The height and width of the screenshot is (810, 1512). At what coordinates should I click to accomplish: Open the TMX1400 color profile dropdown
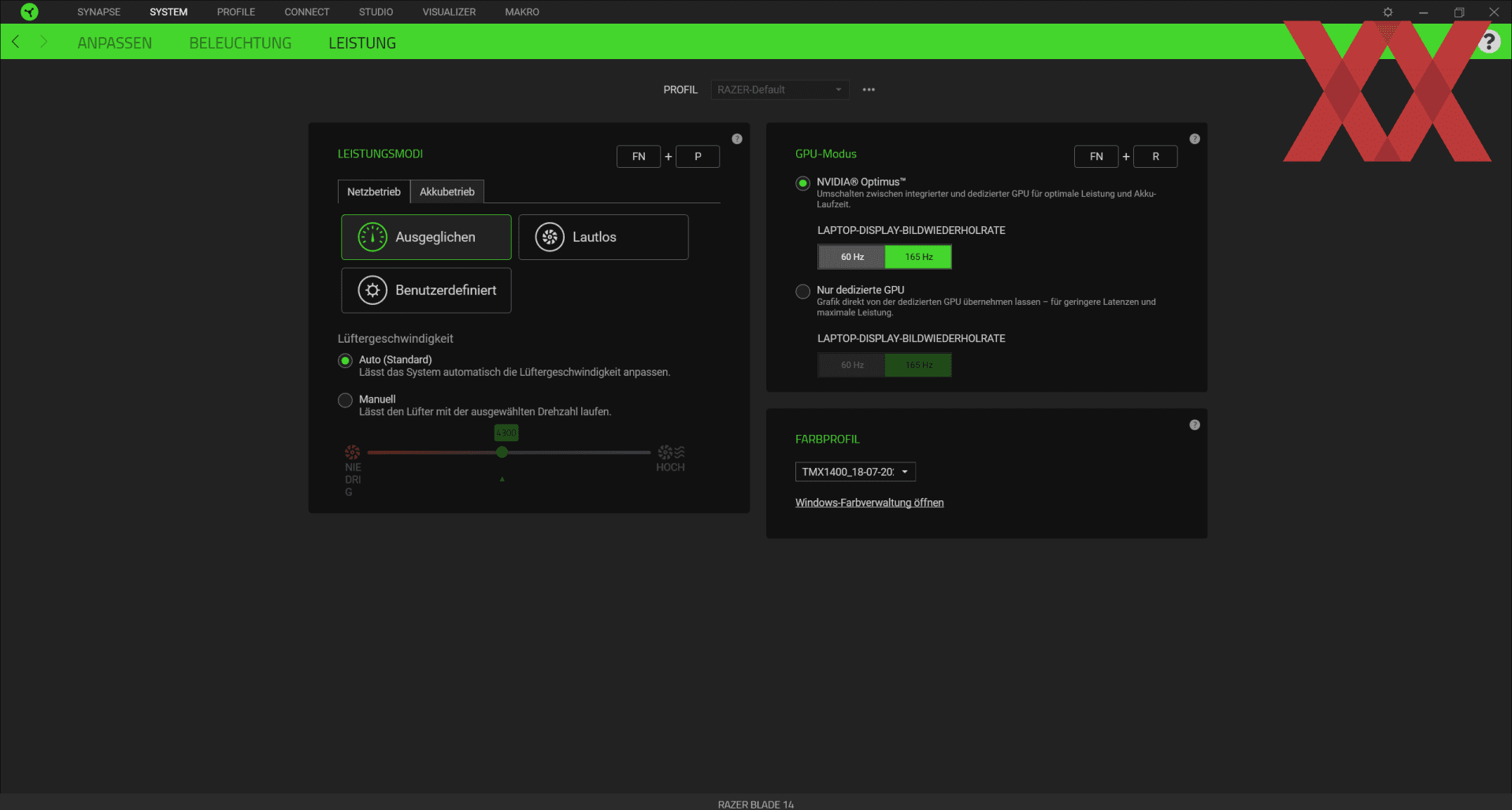tap(855, 472)
